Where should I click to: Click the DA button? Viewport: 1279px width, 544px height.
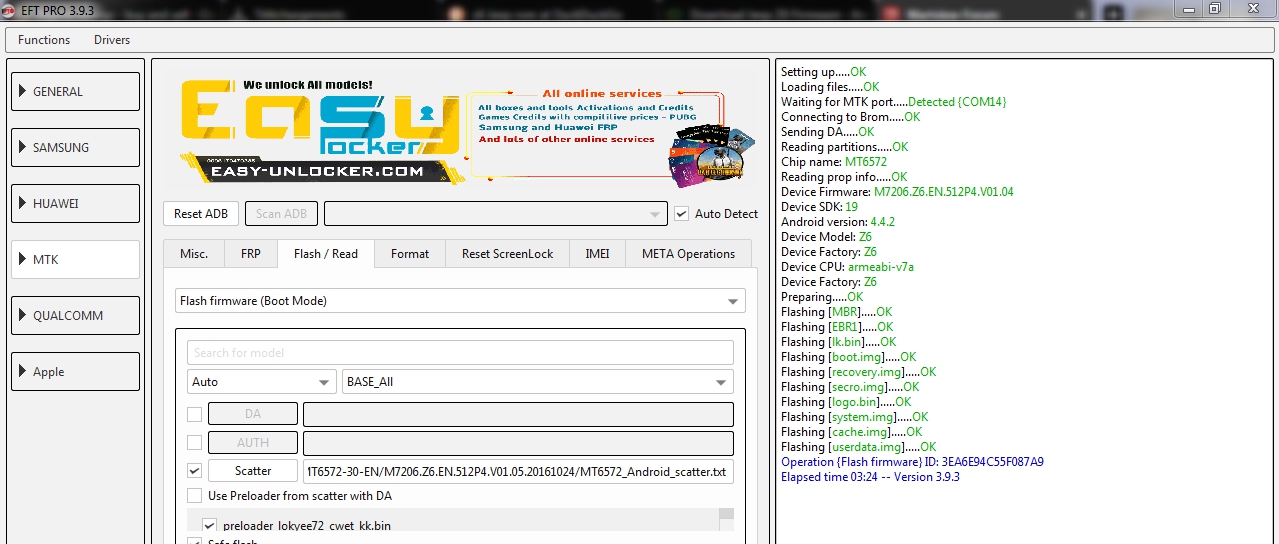253,414
